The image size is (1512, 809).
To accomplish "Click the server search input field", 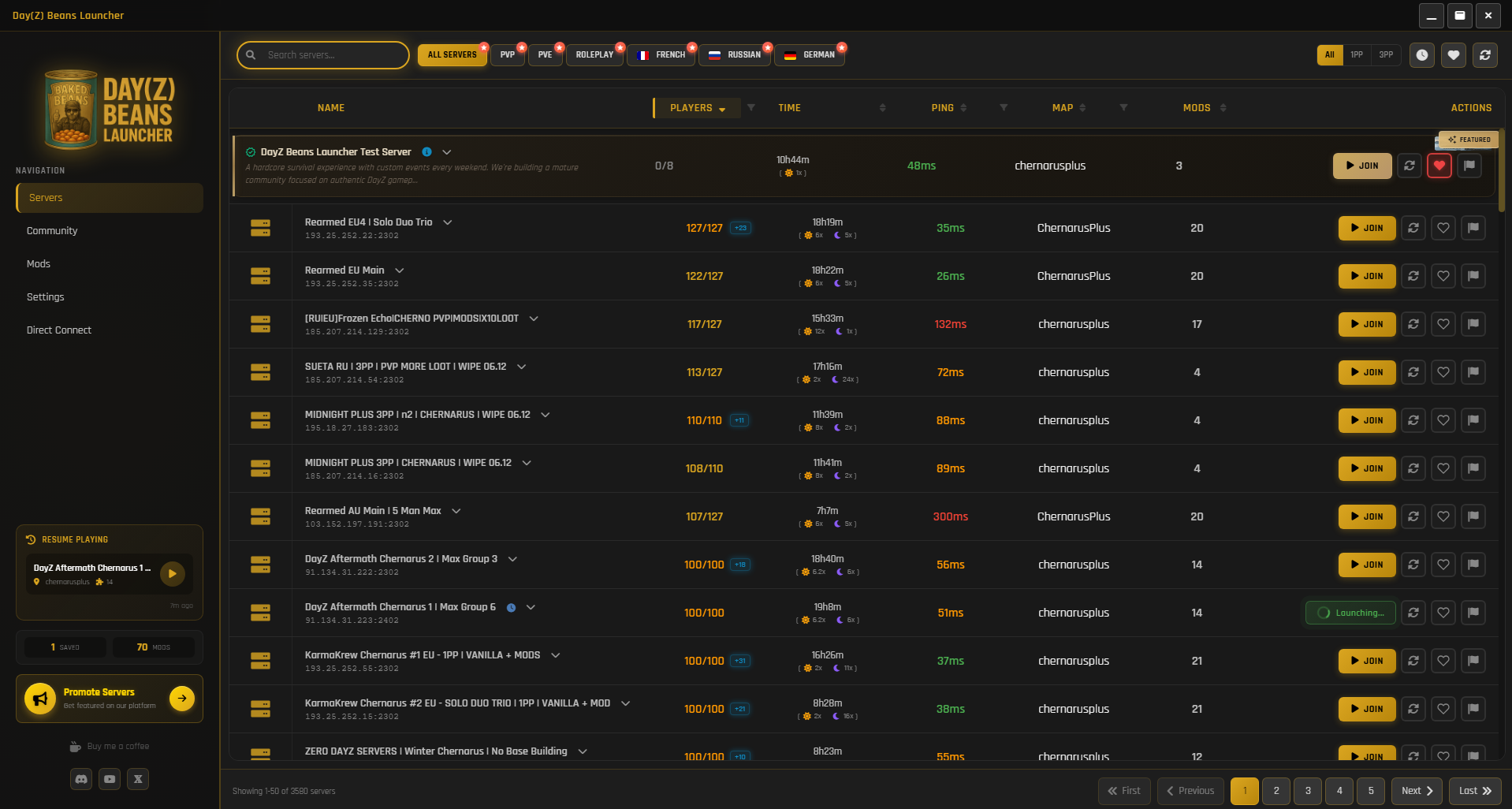I will tap(323, 55).
